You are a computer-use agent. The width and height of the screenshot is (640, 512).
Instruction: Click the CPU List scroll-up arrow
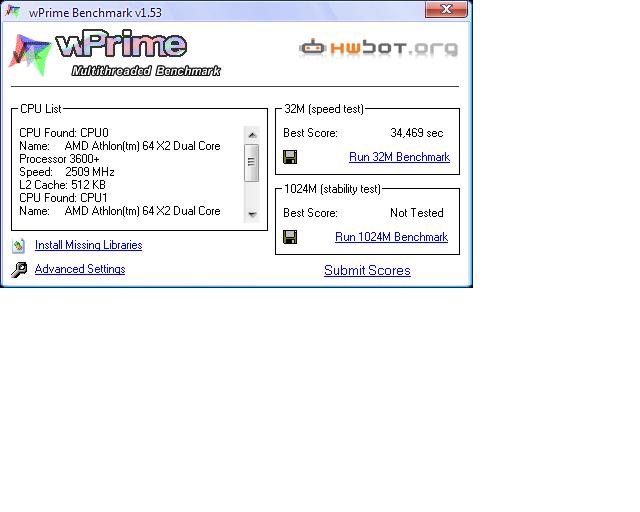(x=252, y=135)
